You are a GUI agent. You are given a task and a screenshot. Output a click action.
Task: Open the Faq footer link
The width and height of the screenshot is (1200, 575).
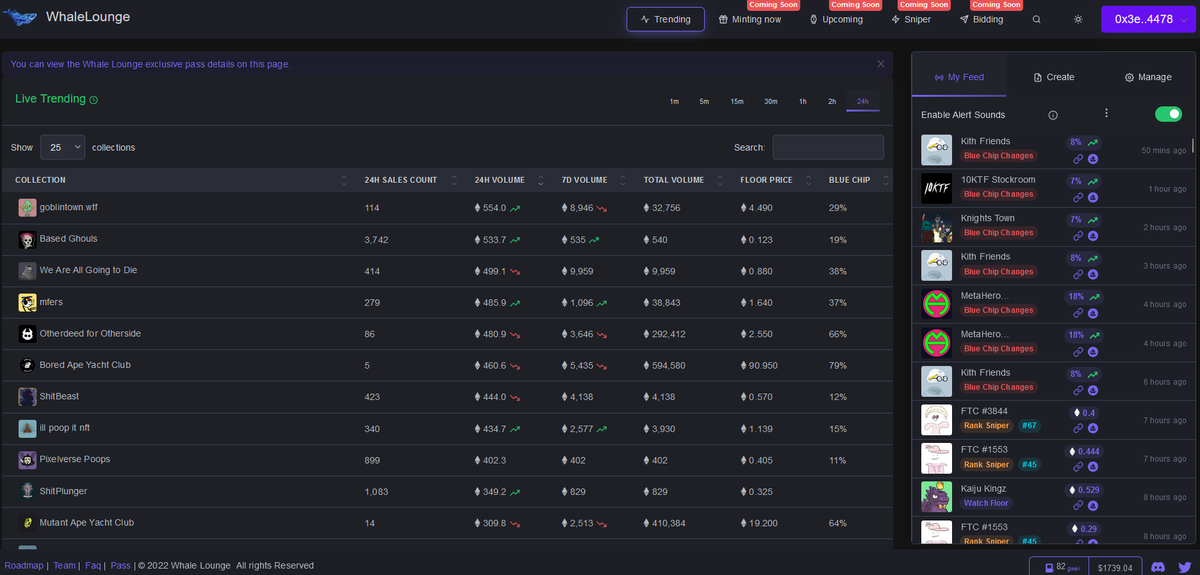(x=93, y=565)
